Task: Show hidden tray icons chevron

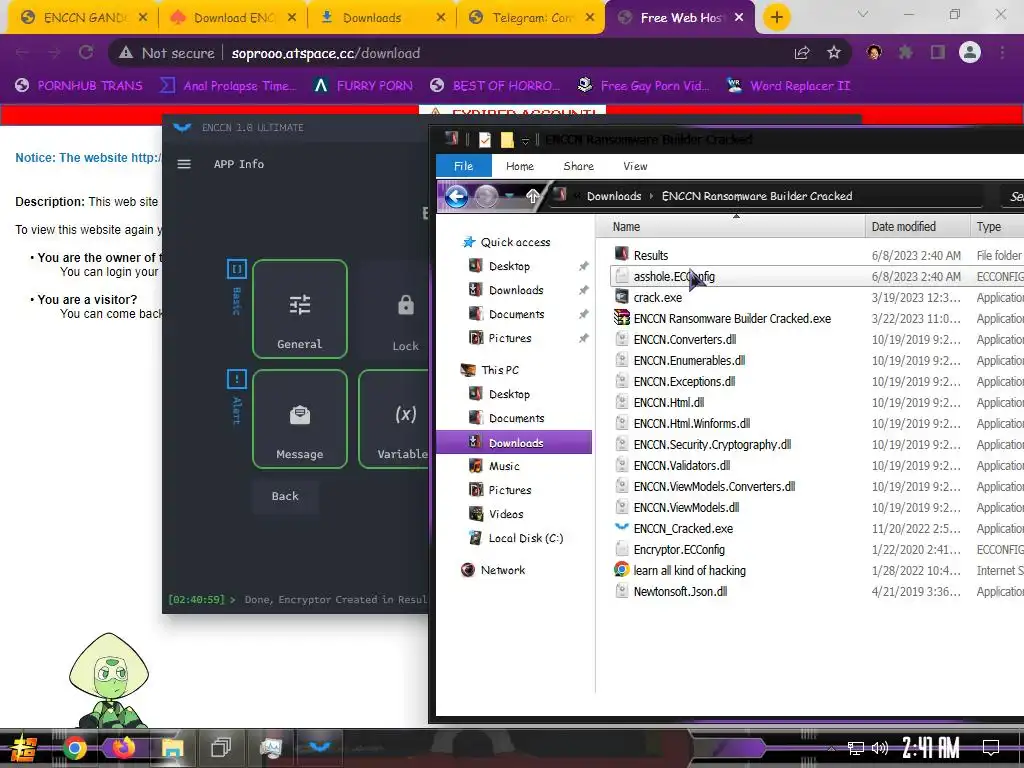Action: (831, 748)
